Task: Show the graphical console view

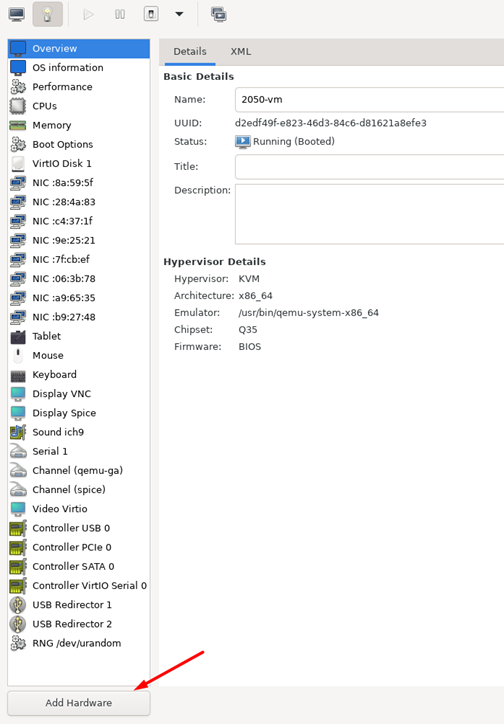Action: pyautogui.click(x=17, y=14)
